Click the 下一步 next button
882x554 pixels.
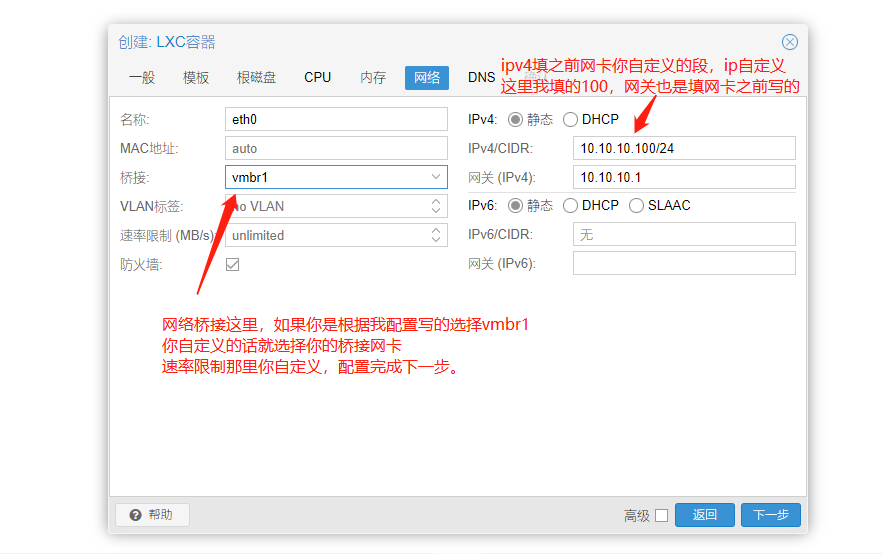tap(770, 515)
